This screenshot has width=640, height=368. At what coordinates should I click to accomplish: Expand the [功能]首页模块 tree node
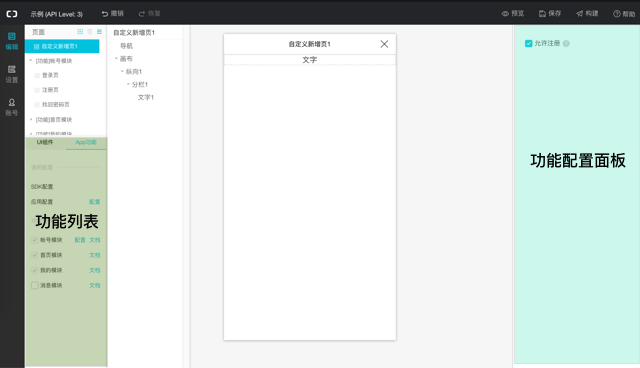31,119
